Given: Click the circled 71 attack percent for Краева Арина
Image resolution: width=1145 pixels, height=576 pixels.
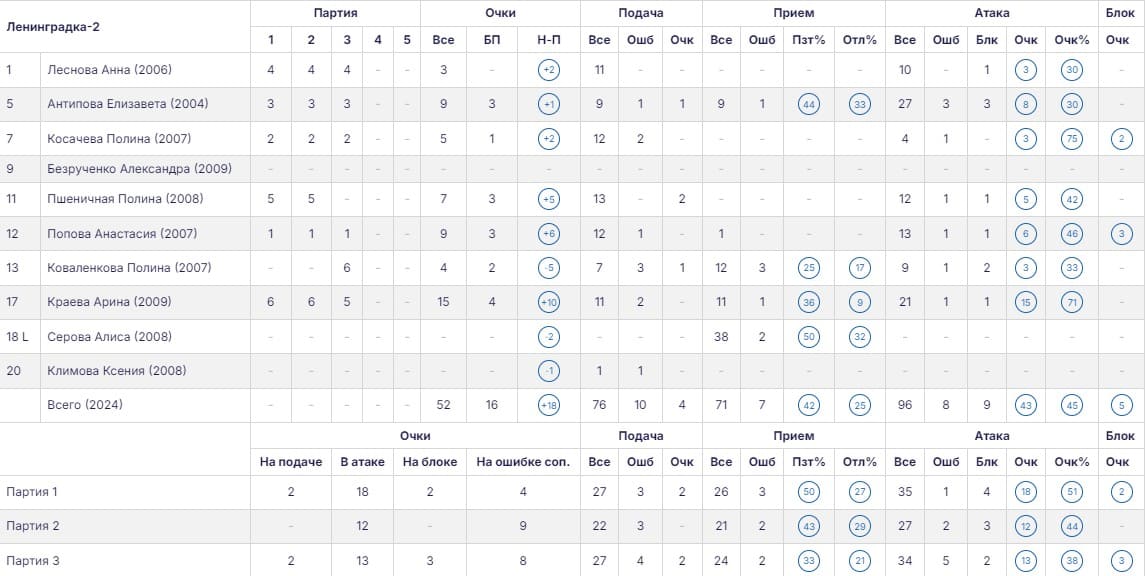Looking at the screenshot, I should tap(1071, 302).
